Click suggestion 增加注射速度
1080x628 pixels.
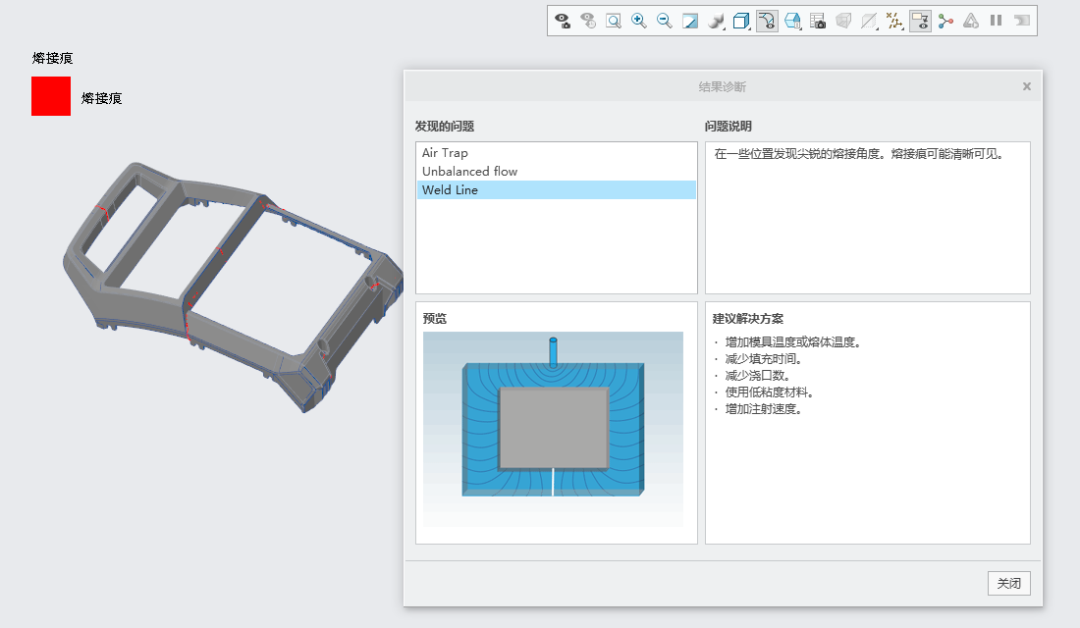[x=763, y=409]
